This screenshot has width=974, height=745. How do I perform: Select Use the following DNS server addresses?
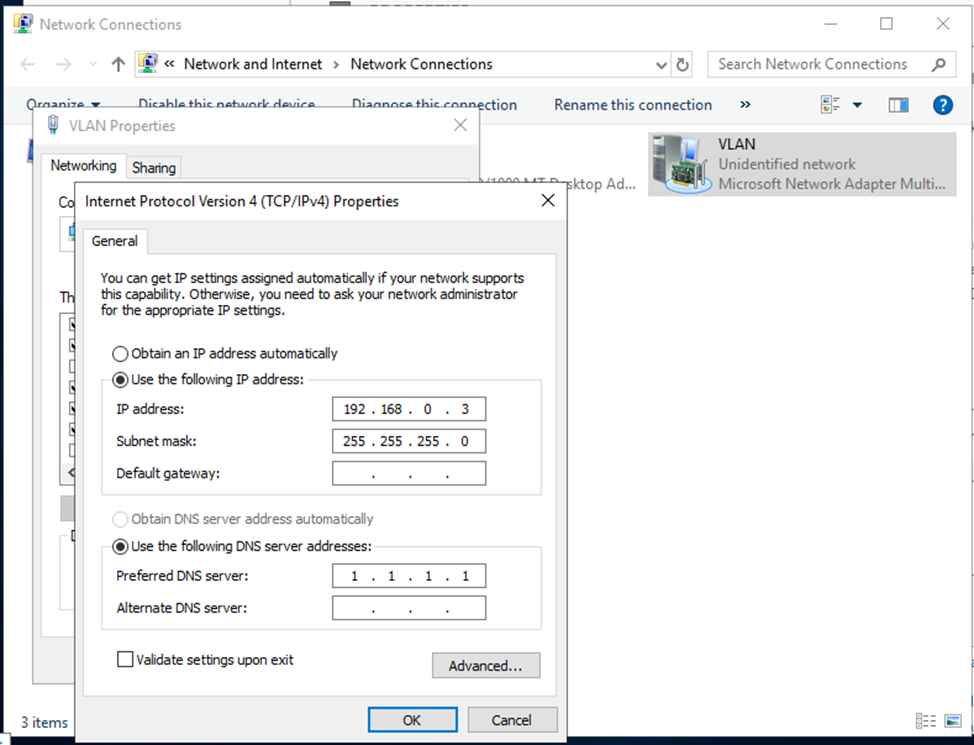(x=120, y=546)
